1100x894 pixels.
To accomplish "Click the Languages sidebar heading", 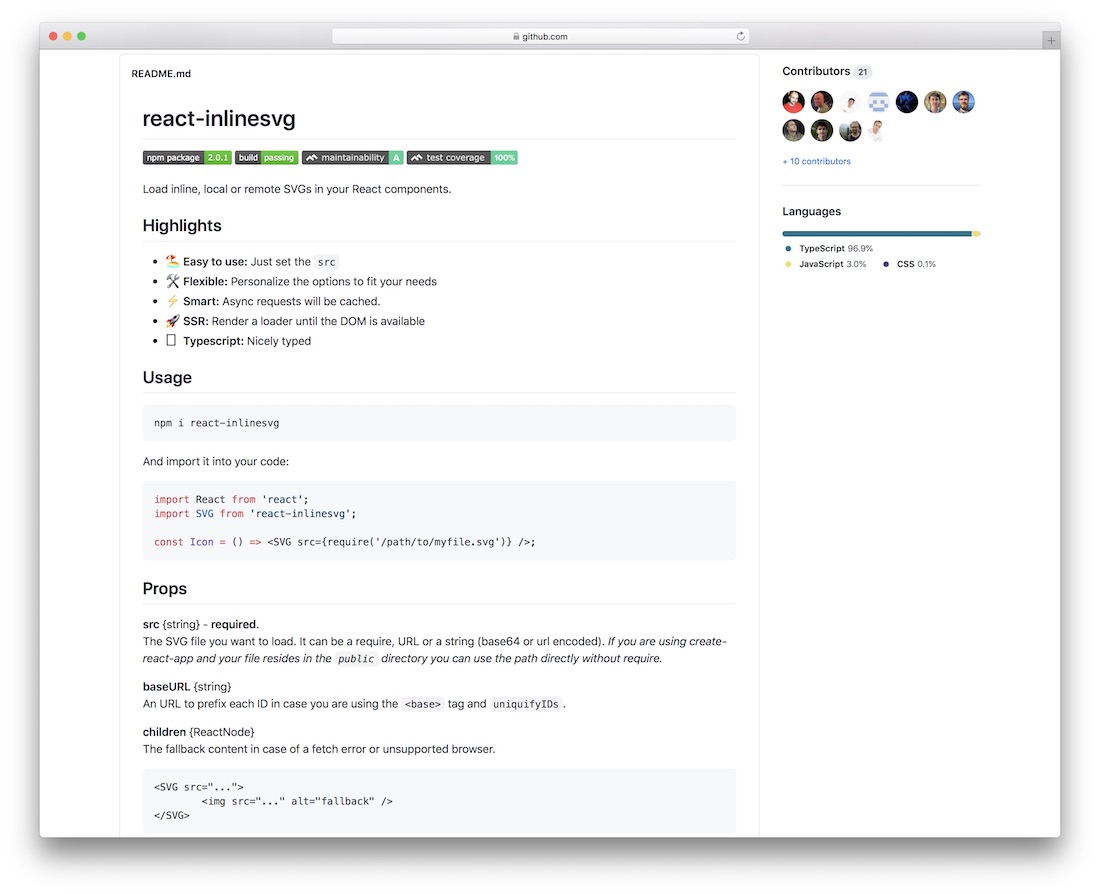I will (811, 211).
